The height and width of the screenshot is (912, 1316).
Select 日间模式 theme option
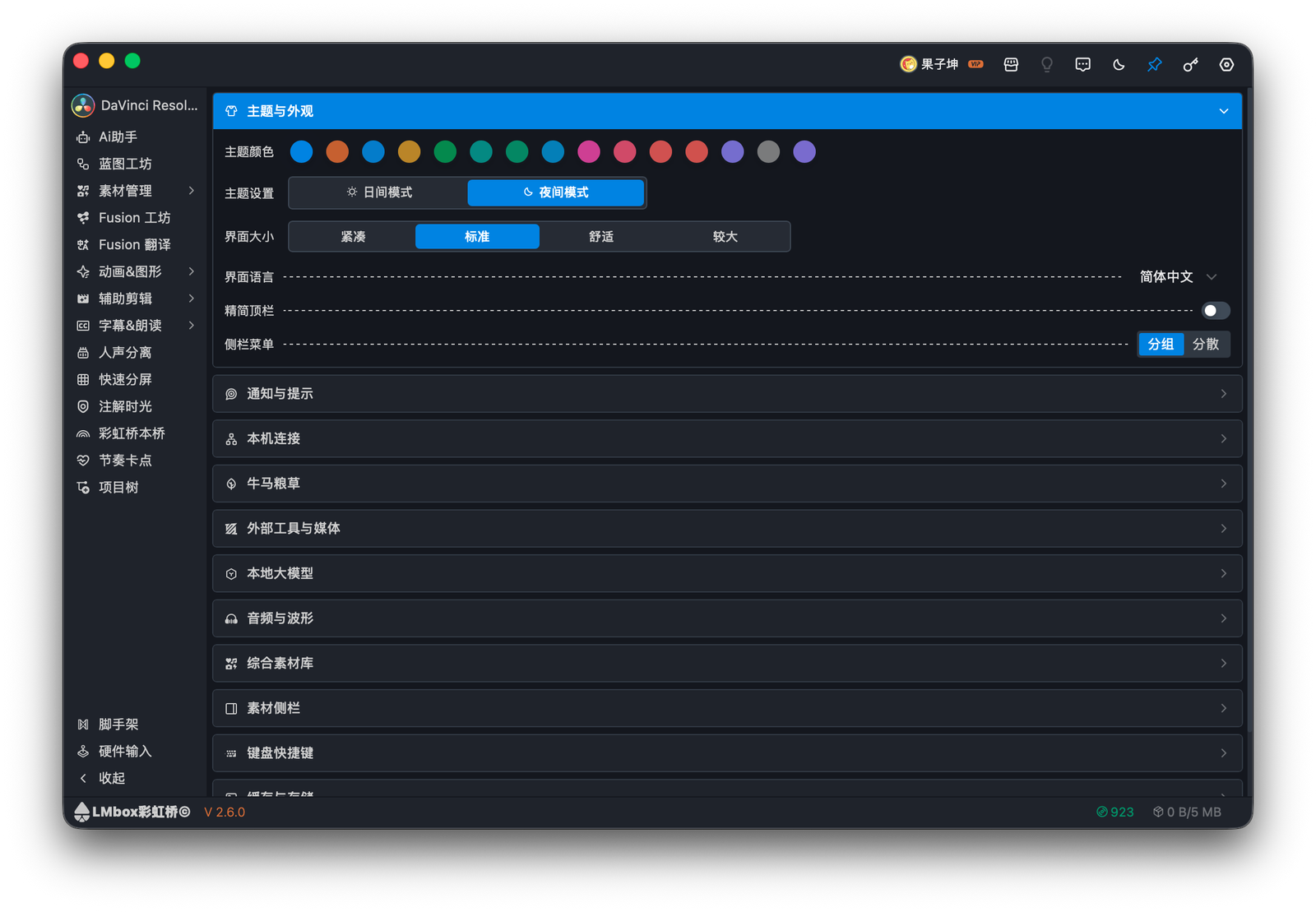[379, 192]
